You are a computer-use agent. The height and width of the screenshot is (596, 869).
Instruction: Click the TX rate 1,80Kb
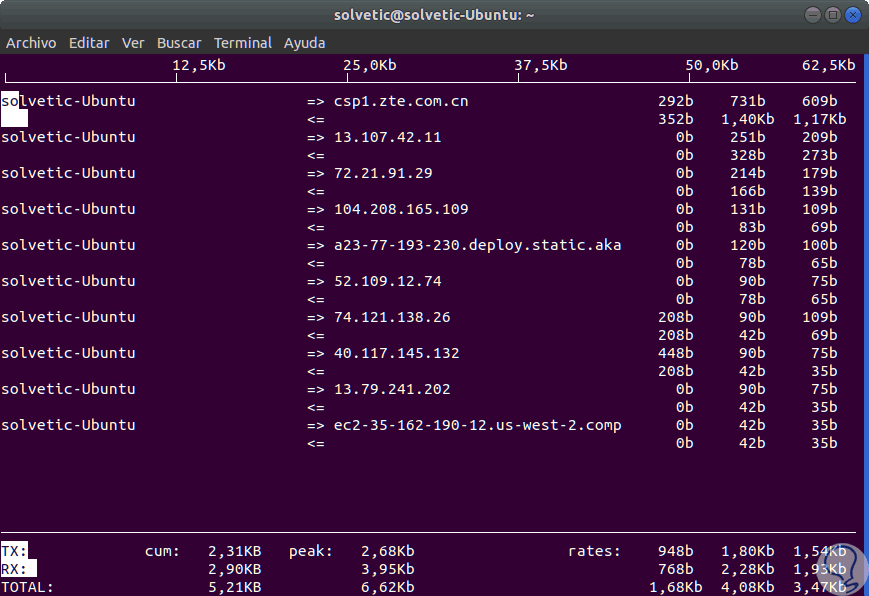pyautogui.click(x=748, y=551)
